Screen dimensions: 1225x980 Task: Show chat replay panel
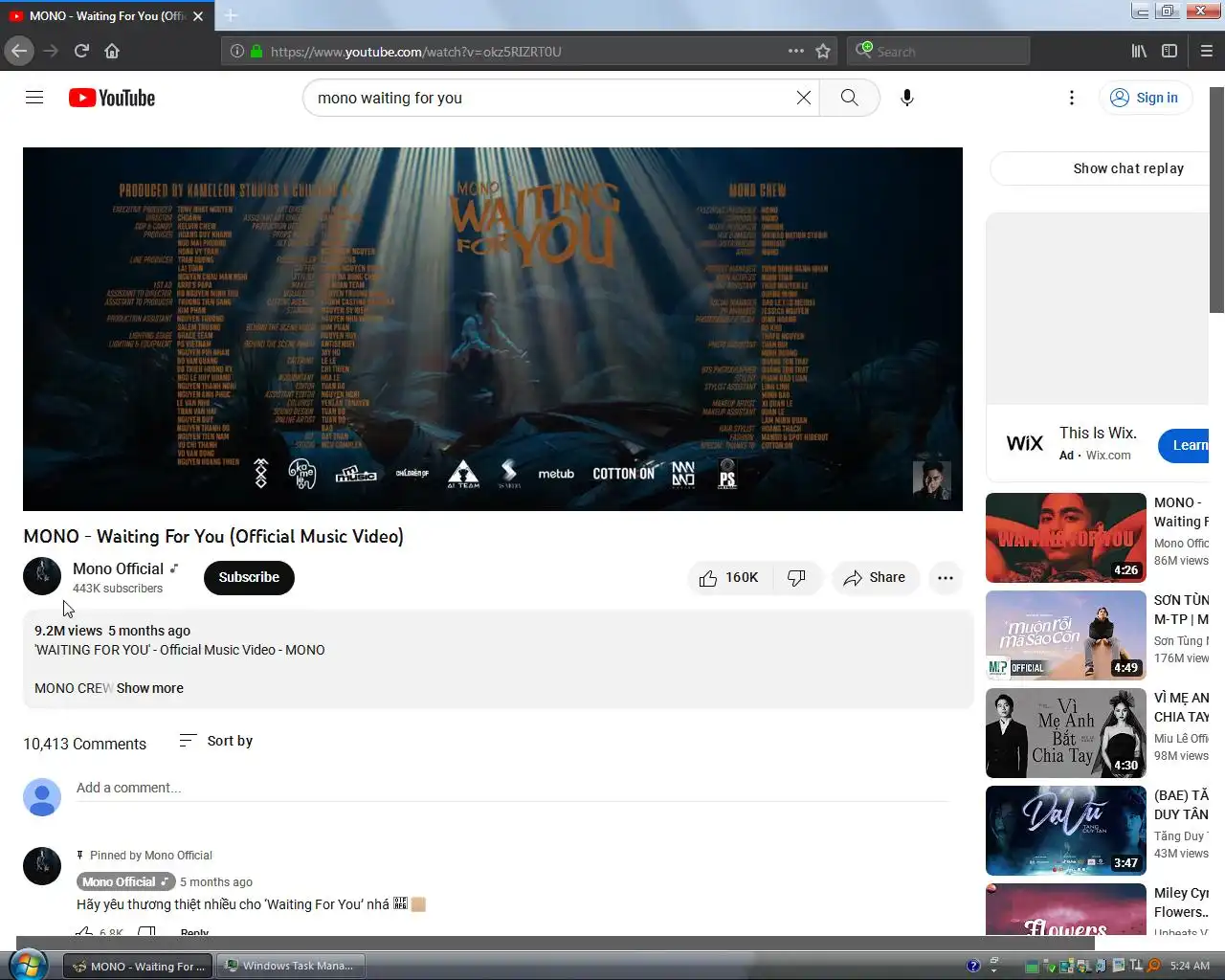point(1101,168)
